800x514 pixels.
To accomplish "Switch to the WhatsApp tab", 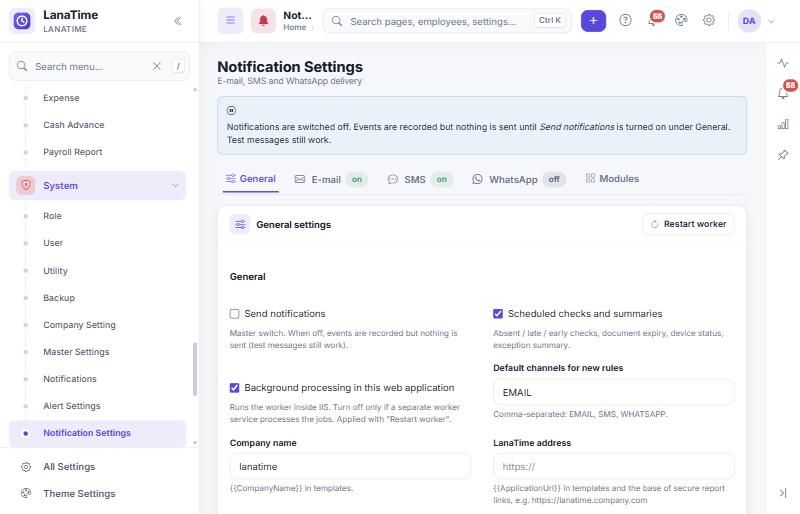I will [x=518, y=180].
